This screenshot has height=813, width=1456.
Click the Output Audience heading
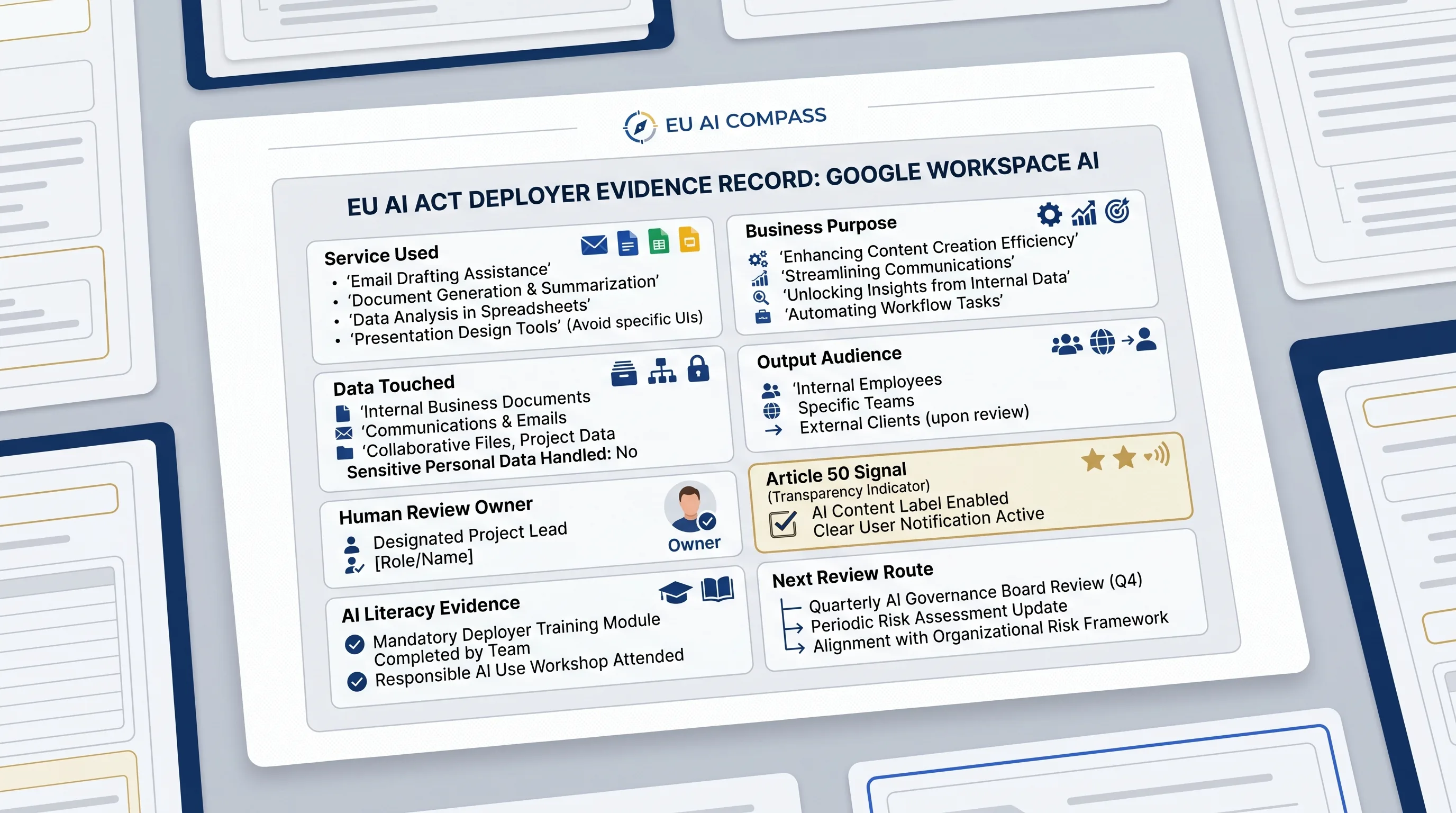click(829, 358)
